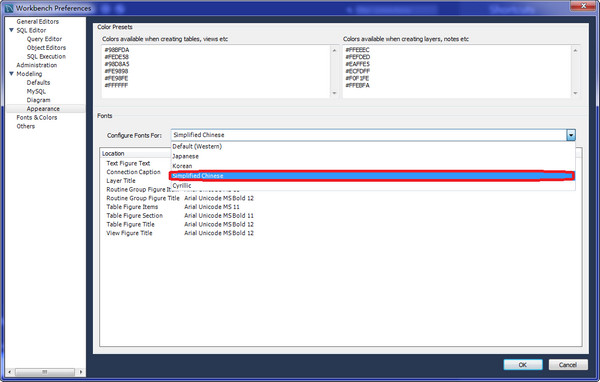This screenshot has height=382, width=600.
Task: Click the OK button
Action: tap(523, 365)
